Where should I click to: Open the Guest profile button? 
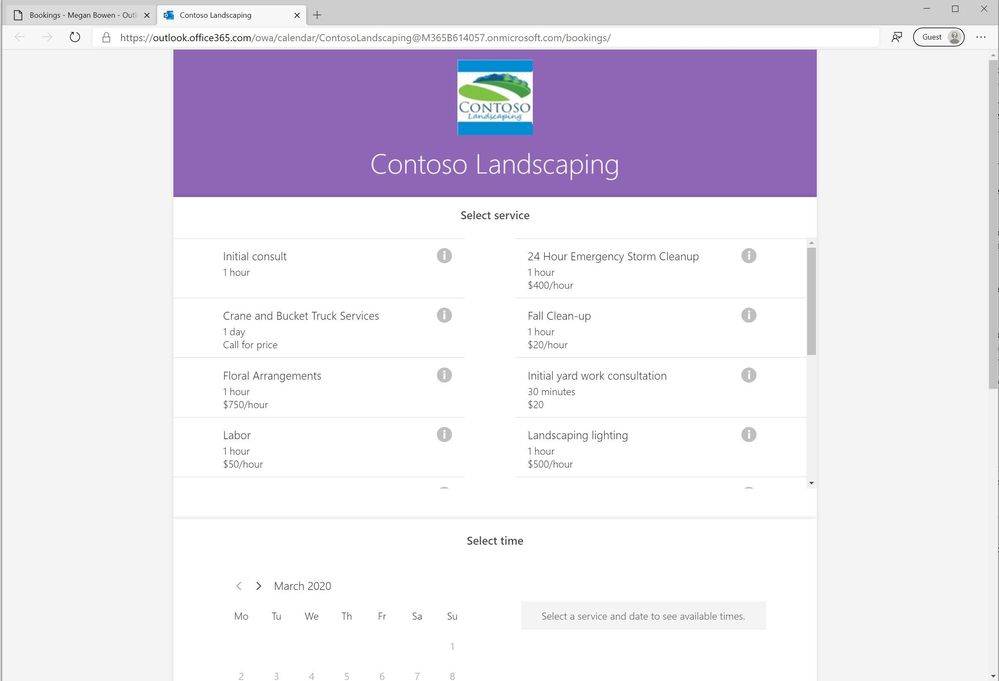point(938,37)
